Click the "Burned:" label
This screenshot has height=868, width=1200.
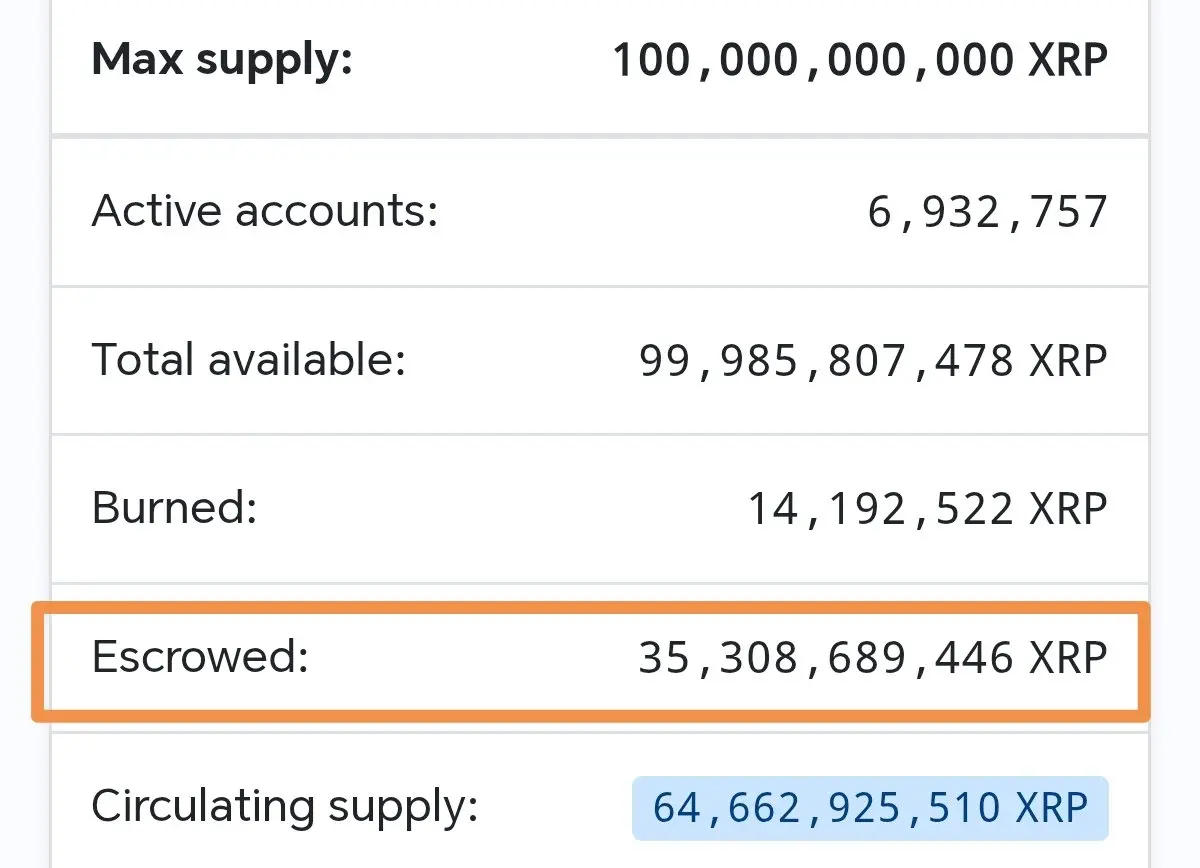point(175,508)
